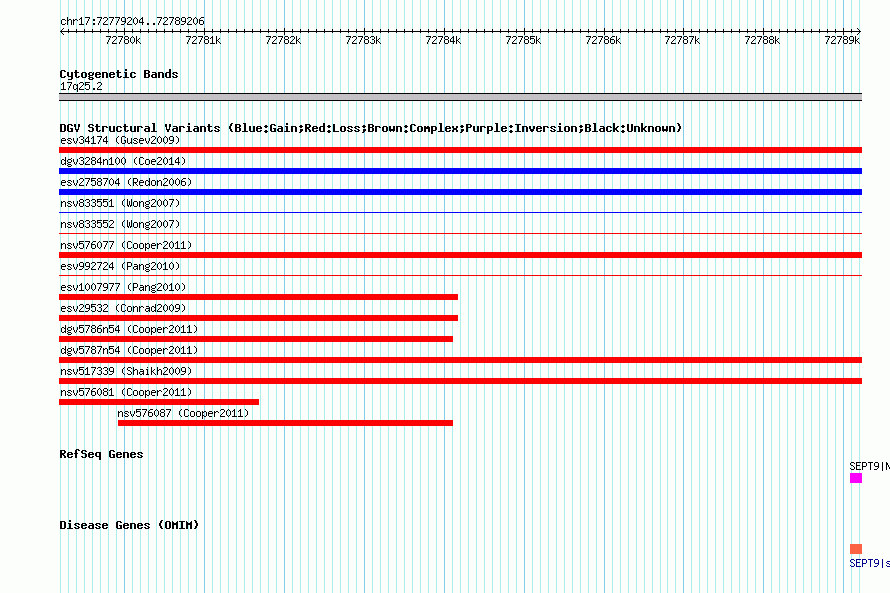Screen dimensions: 890x593
Task: Select the esv29532 (Conrad2009) red bar
Action: point(258,318)
